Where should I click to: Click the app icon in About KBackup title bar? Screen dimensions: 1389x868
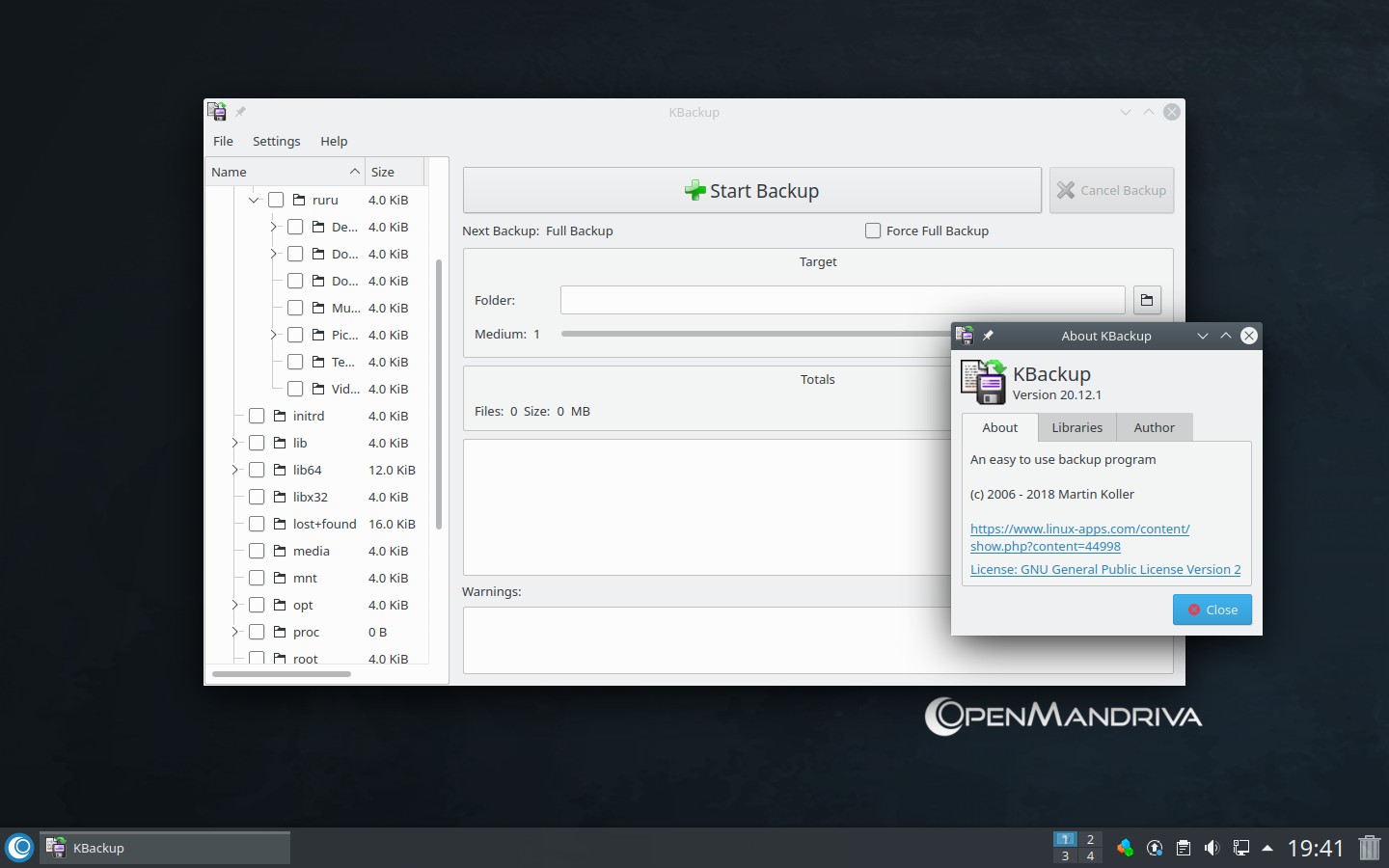(x=965, y=336)
